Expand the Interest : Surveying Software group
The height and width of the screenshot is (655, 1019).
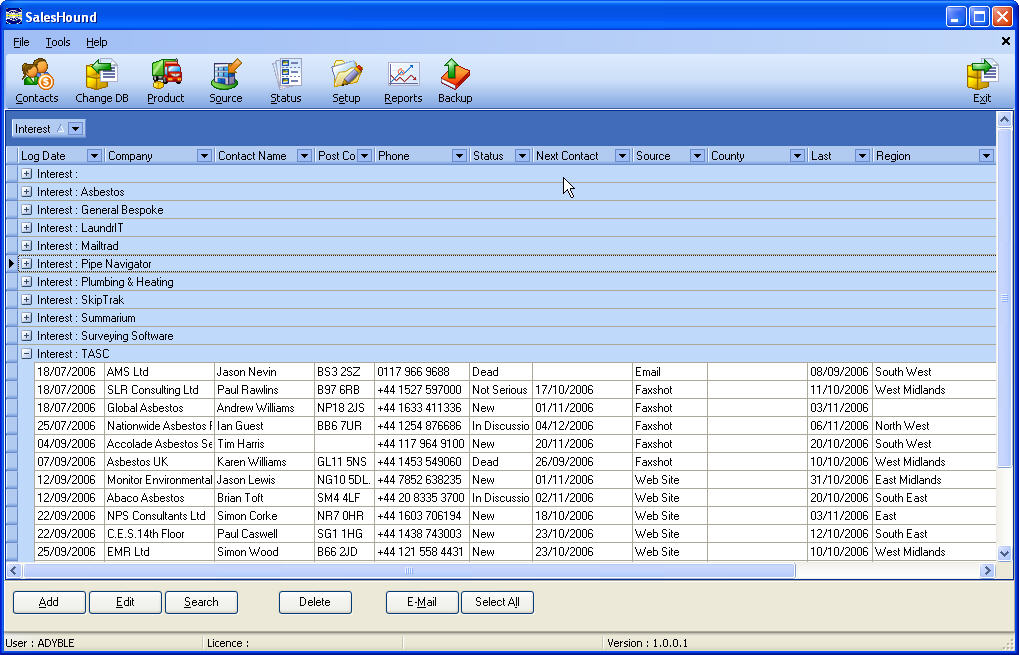[x=27, y=336]
